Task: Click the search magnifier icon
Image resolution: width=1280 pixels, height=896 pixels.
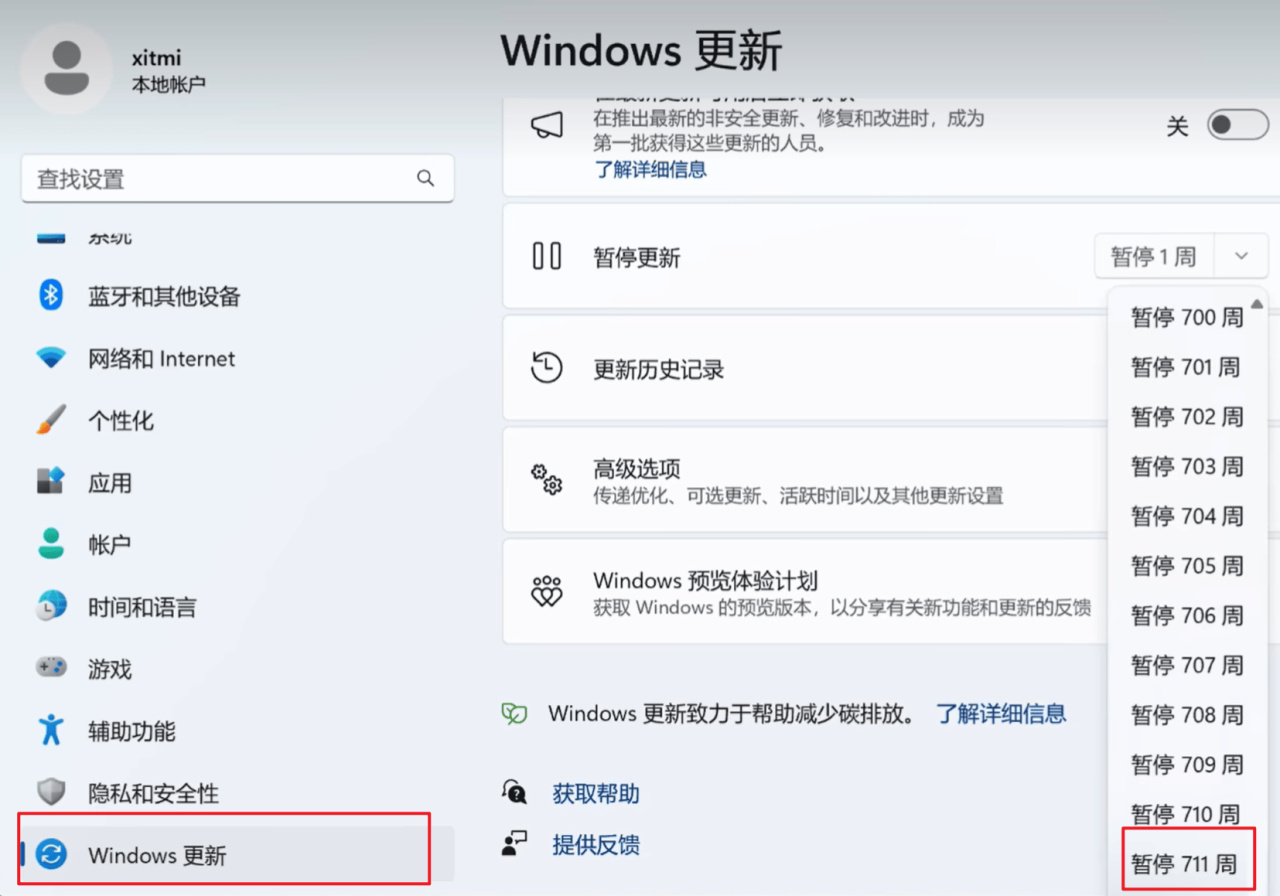Action: tap(426, 179)
